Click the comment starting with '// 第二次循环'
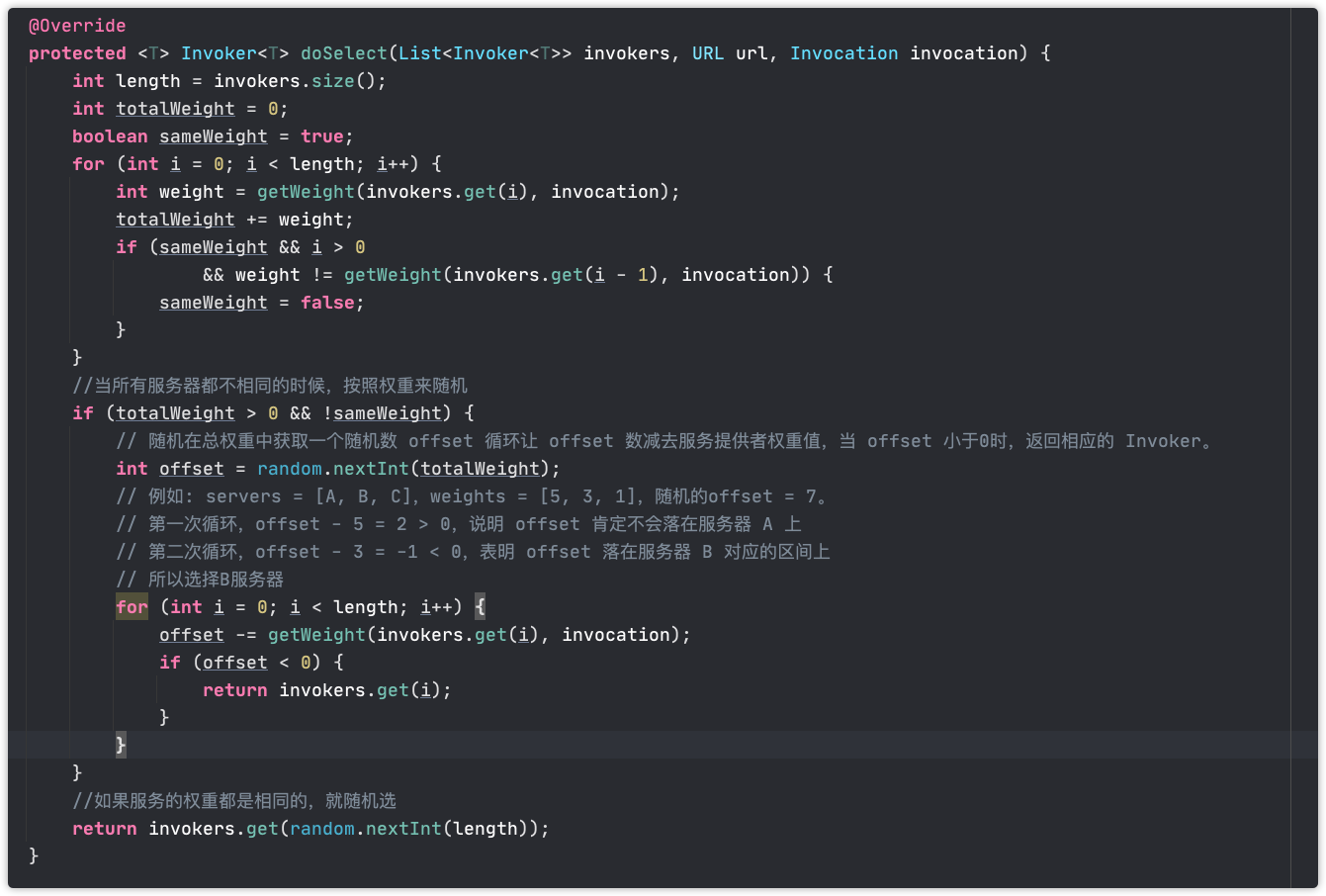The width and height of the screenshot is (1326, 896). pos(473,552)
